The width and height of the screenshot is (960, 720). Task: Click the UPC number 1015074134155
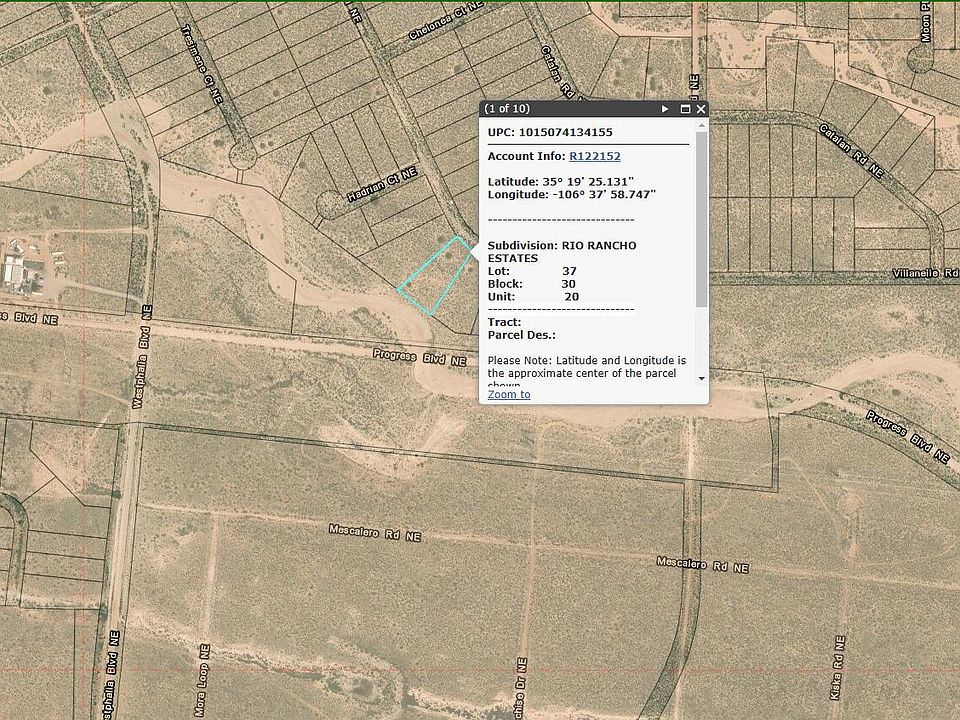566,132
